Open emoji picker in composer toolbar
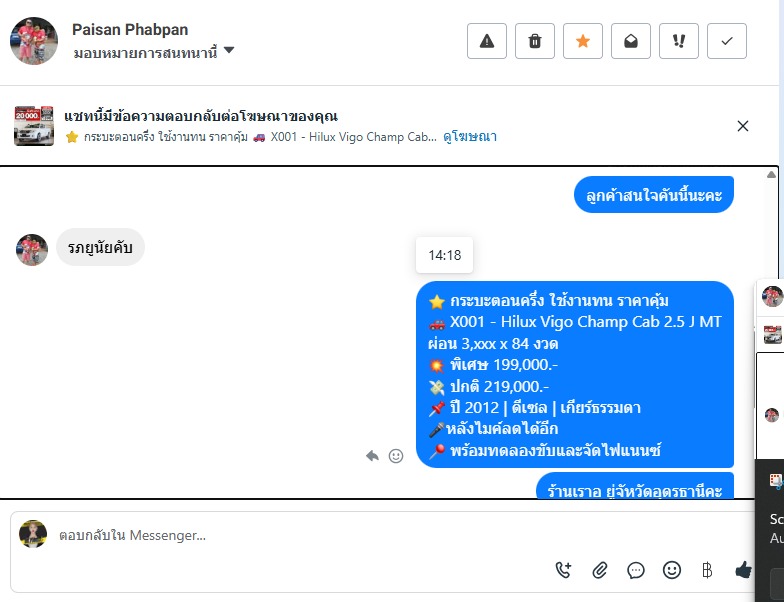784x602 pixels. [x=672, y=570]
